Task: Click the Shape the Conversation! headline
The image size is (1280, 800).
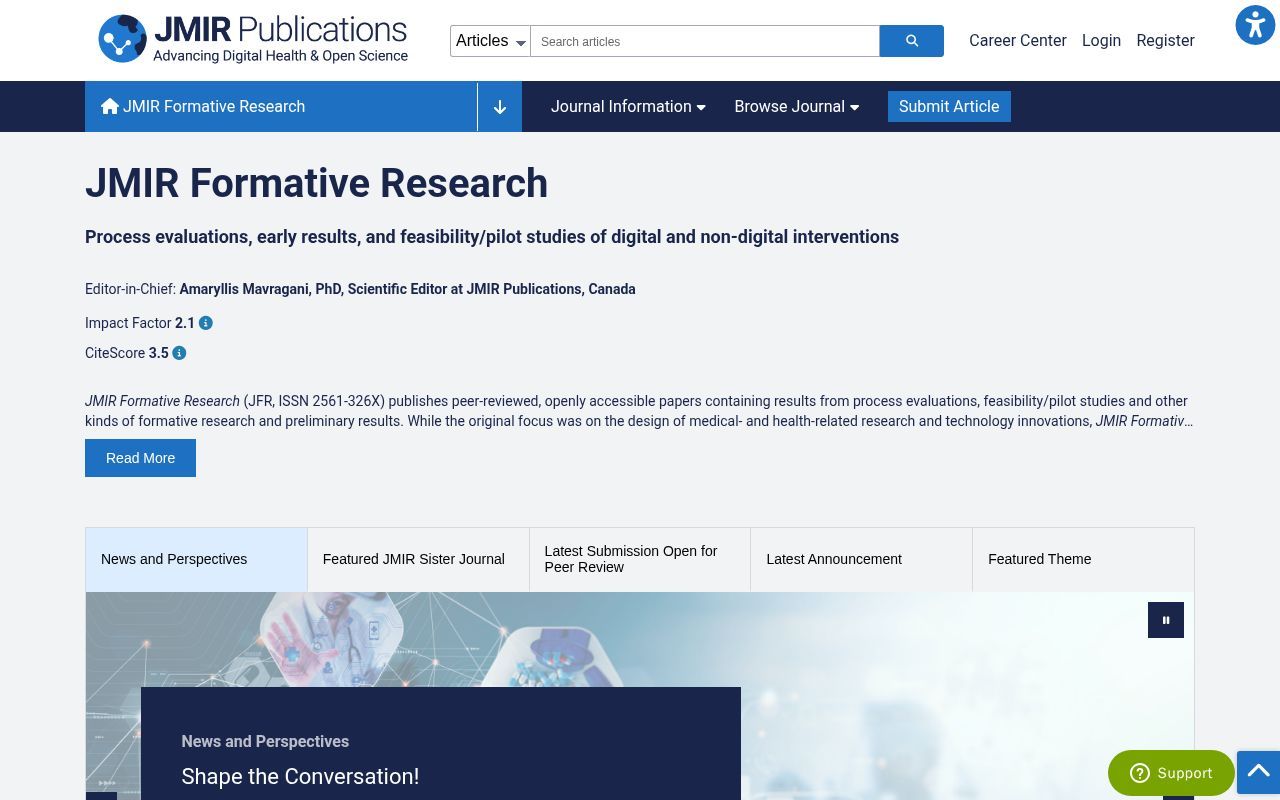Action: click(x=300, y=776)
